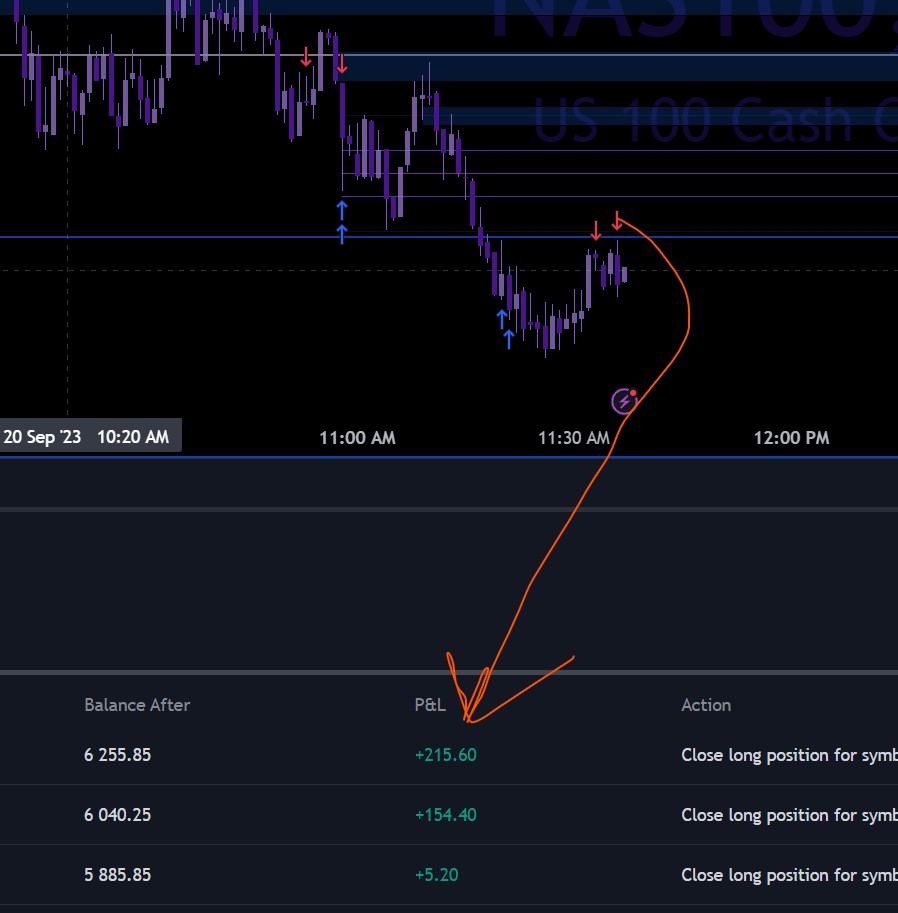898x913 pixels.
Task: Select the +215.60 profit value
Action: click(446, 755)
